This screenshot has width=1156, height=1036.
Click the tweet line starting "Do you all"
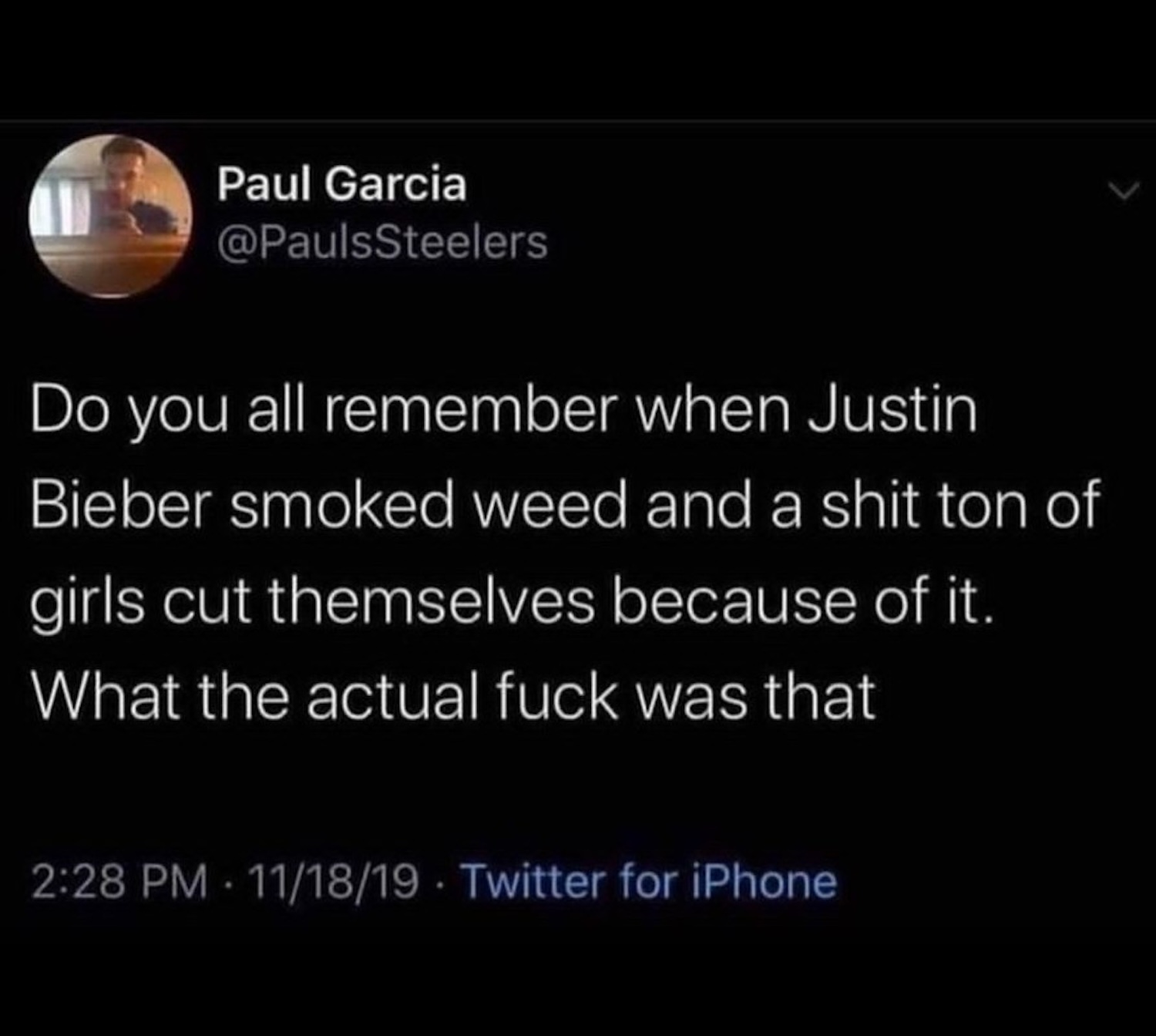point(502,411)
